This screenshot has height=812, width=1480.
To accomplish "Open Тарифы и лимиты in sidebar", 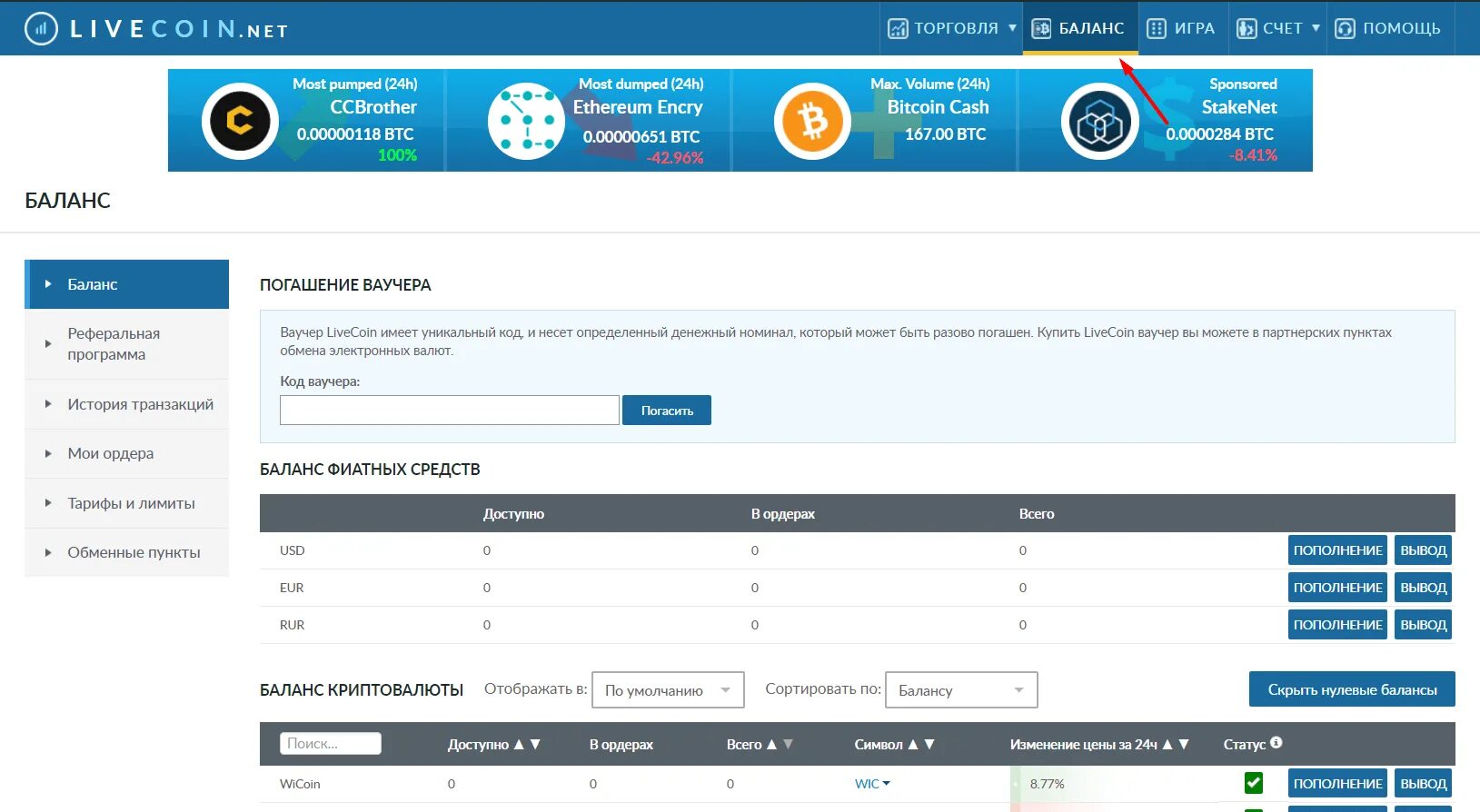I will pos(126,503).
